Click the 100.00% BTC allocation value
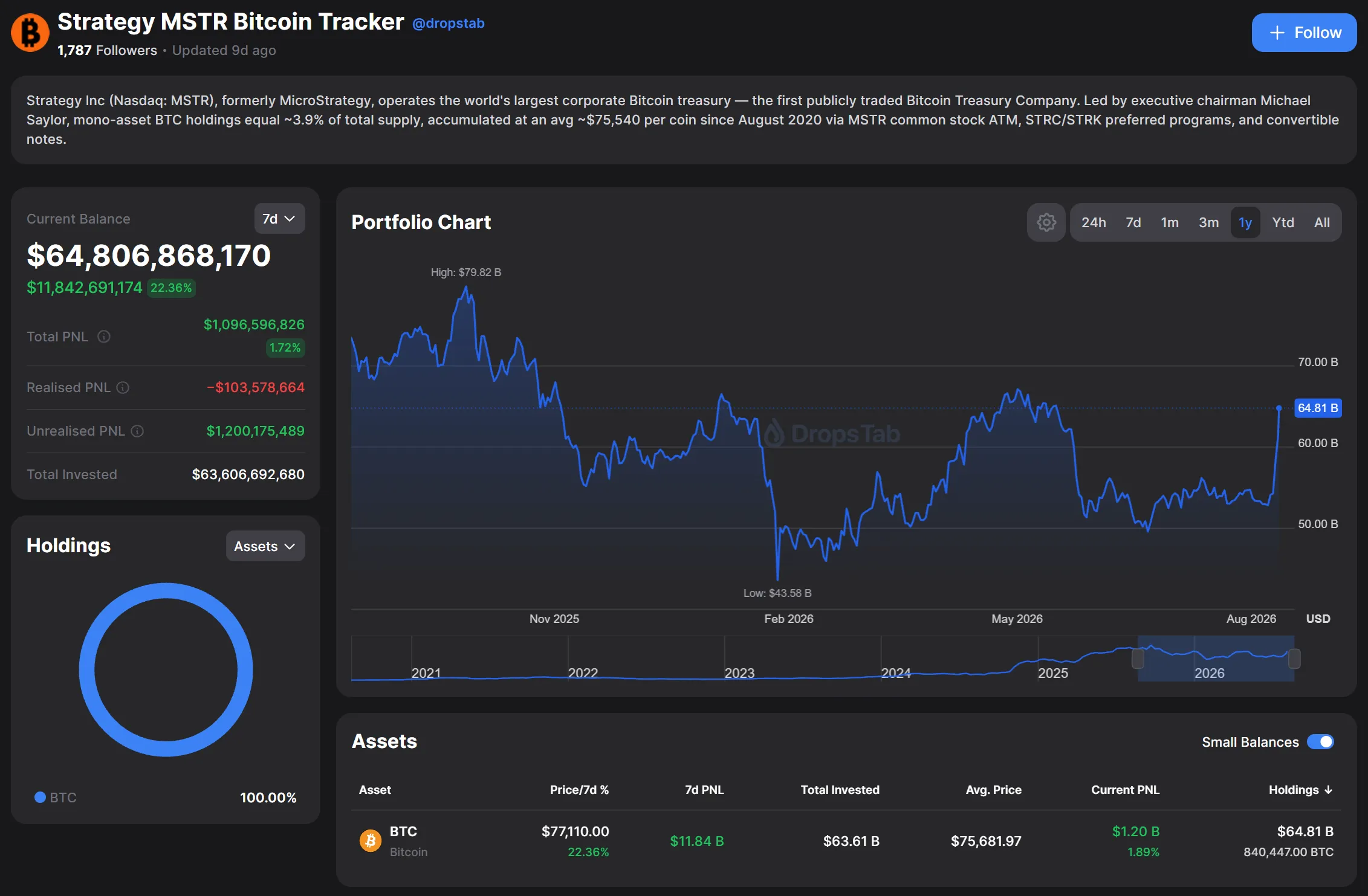The height and width of the screenshot is (896, 1368). click(x=268, y=798)
